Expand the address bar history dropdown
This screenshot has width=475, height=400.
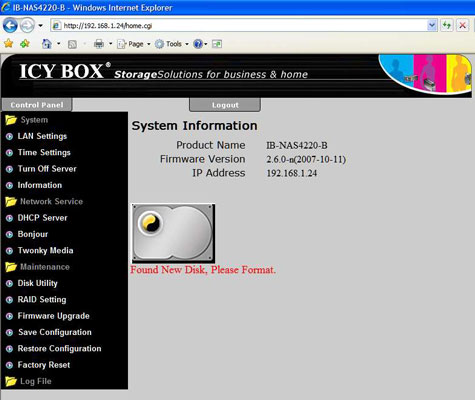pyautogui.click(x=432, y=25)
